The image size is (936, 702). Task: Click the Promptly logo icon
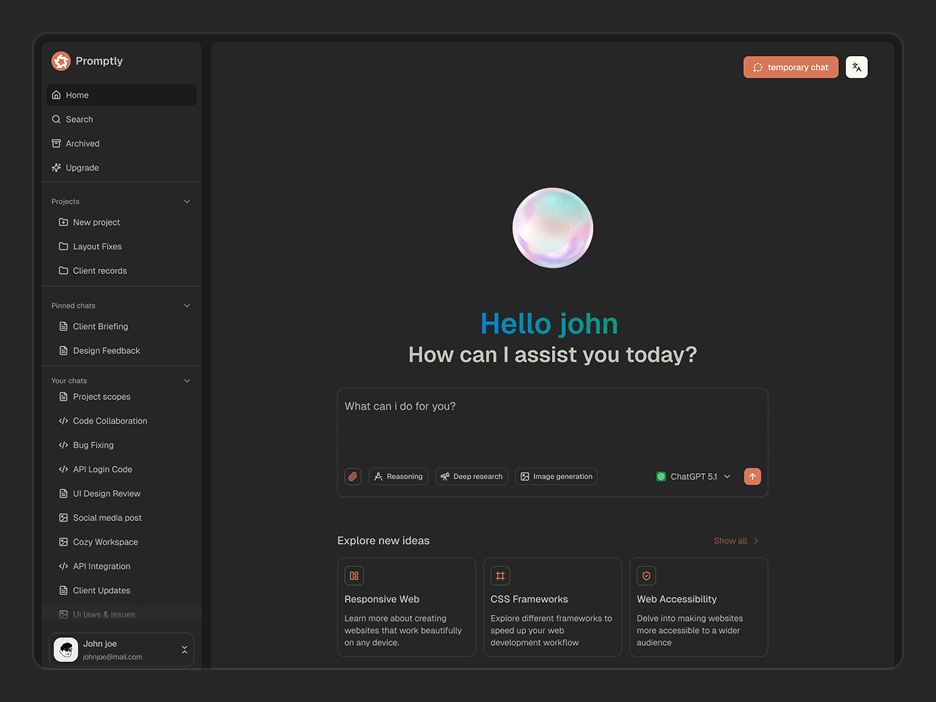[x=61, y=61]
